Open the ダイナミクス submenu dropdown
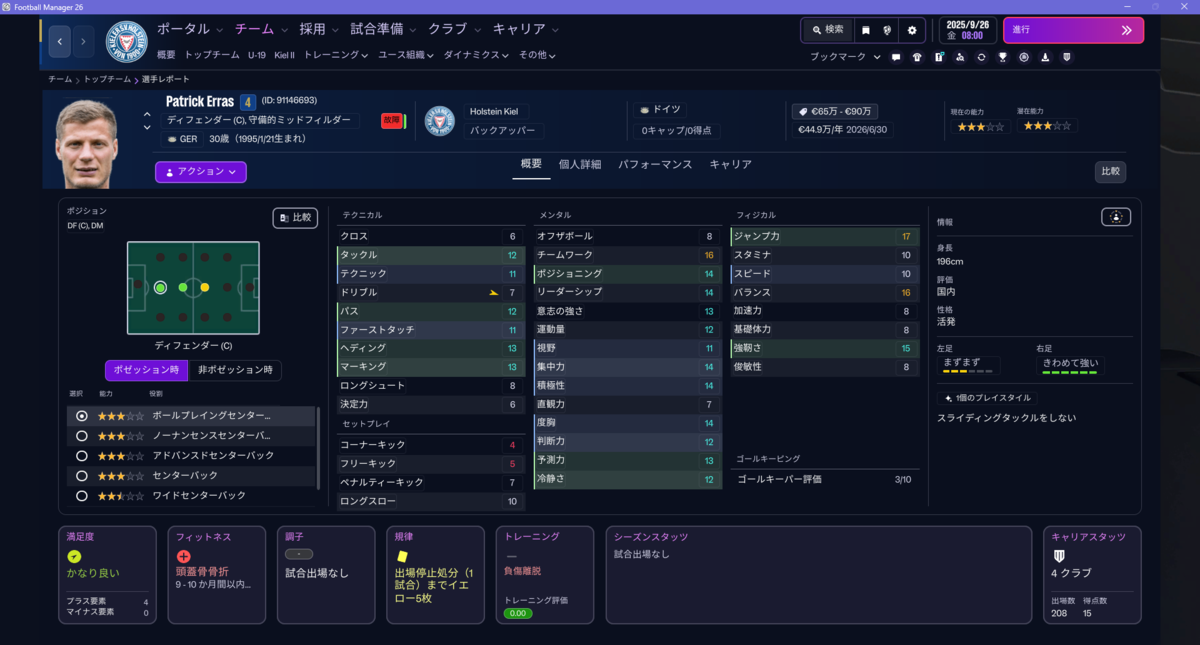The height and width of the screenshot is (645, 1200). 476,55
